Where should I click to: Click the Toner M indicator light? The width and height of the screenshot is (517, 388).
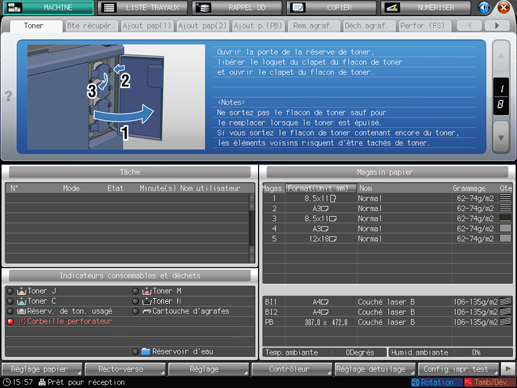coord(135,291)
